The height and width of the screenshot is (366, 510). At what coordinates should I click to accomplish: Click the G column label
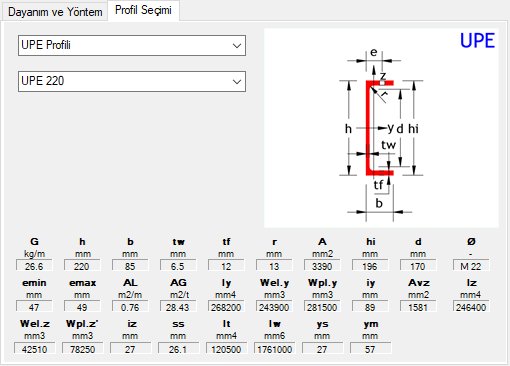click(34, 242)
